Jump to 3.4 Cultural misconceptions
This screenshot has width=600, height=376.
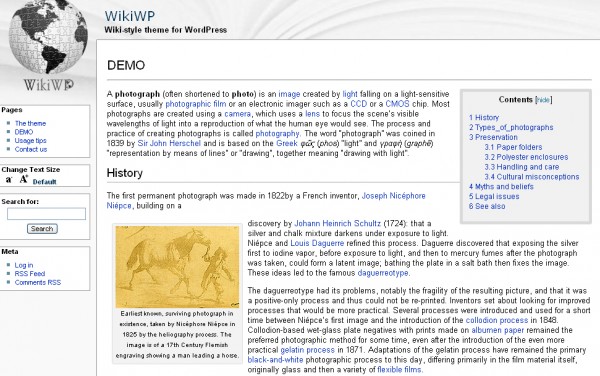click(x=532, y=177)
